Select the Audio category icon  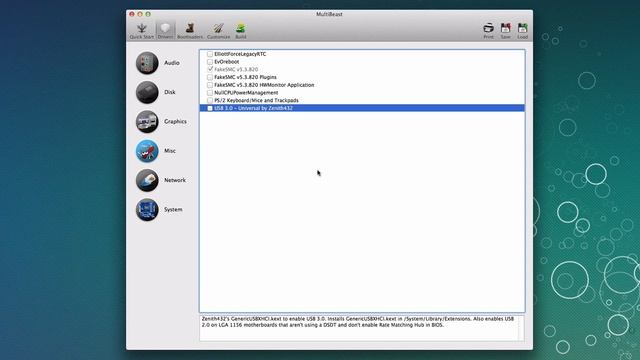point(147,63)
